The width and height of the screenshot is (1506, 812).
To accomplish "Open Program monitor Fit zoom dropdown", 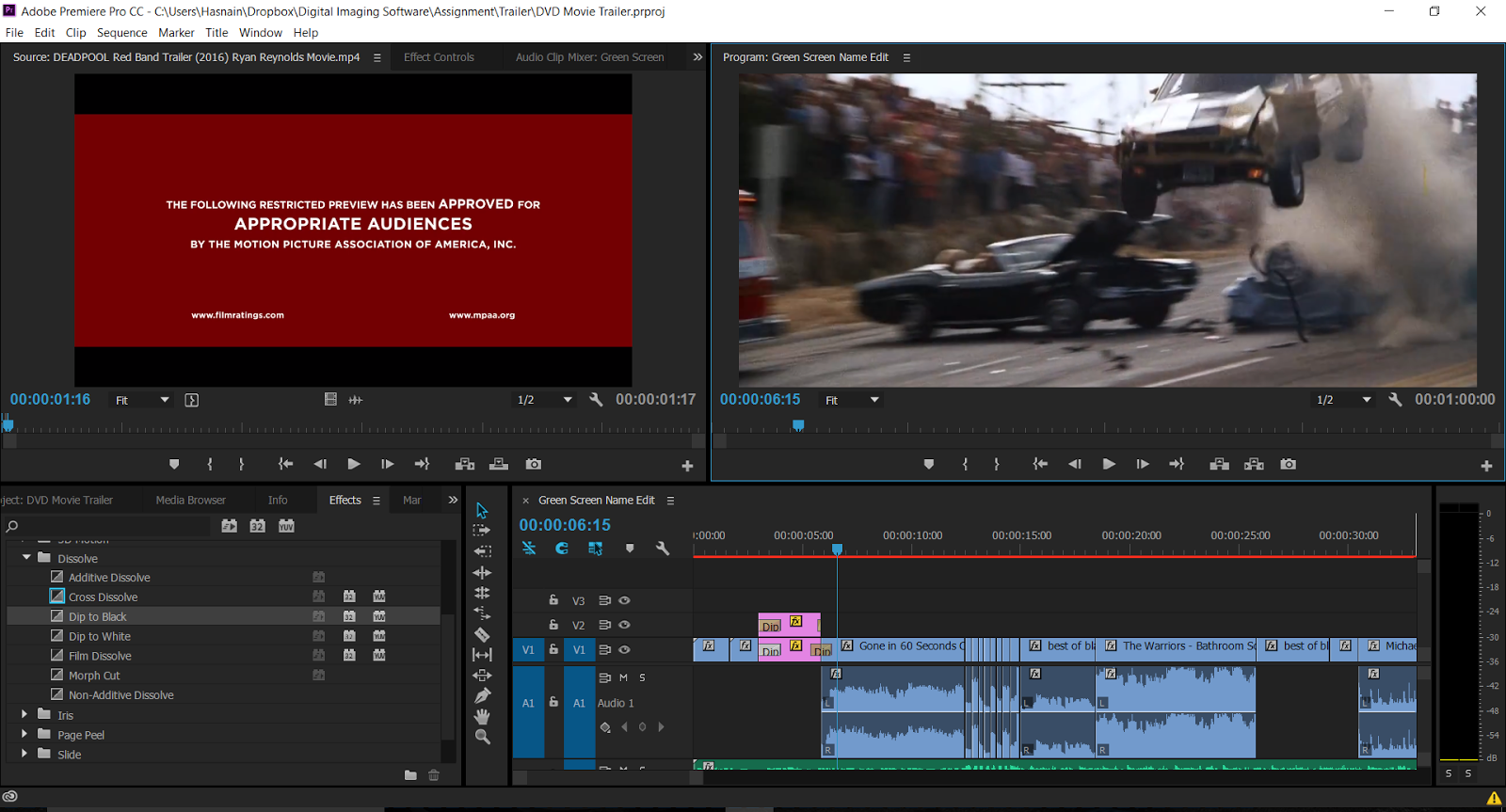I will click(852, 400).
